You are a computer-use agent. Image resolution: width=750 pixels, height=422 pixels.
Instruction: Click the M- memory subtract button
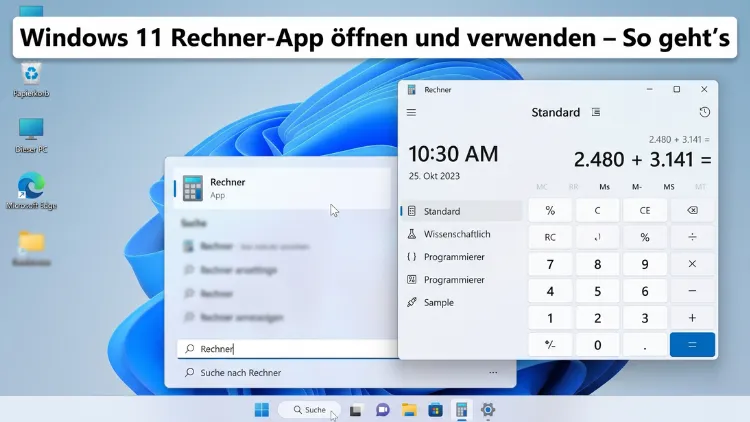(x=637, y=187)
